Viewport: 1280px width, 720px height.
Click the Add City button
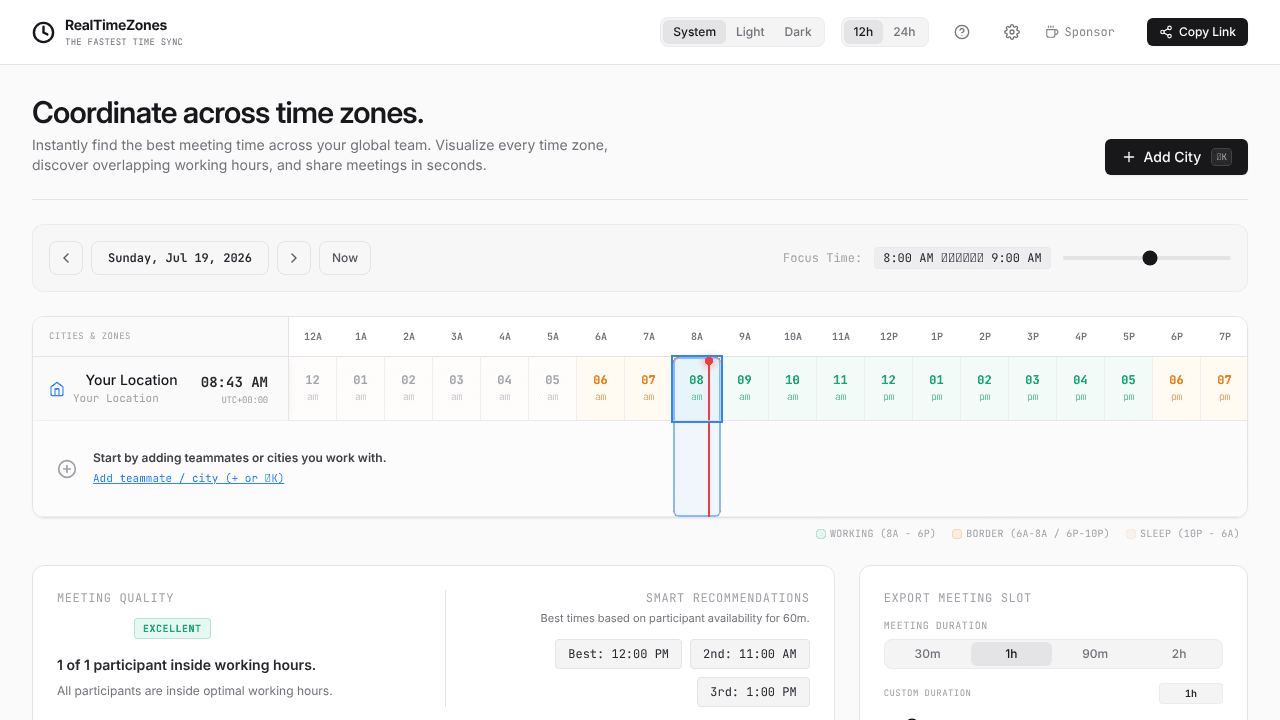point(1176,157)
